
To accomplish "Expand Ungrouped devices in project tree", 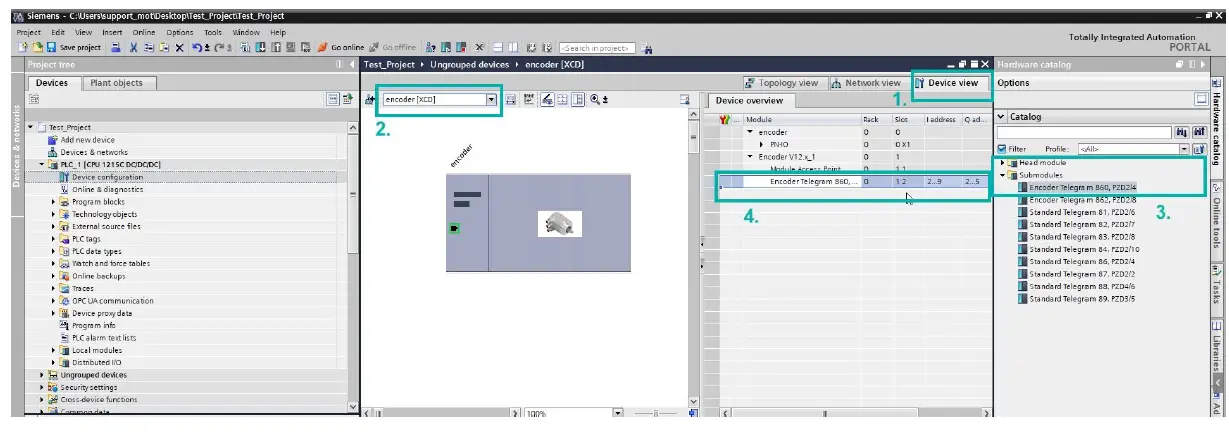I will coord(42,375).
